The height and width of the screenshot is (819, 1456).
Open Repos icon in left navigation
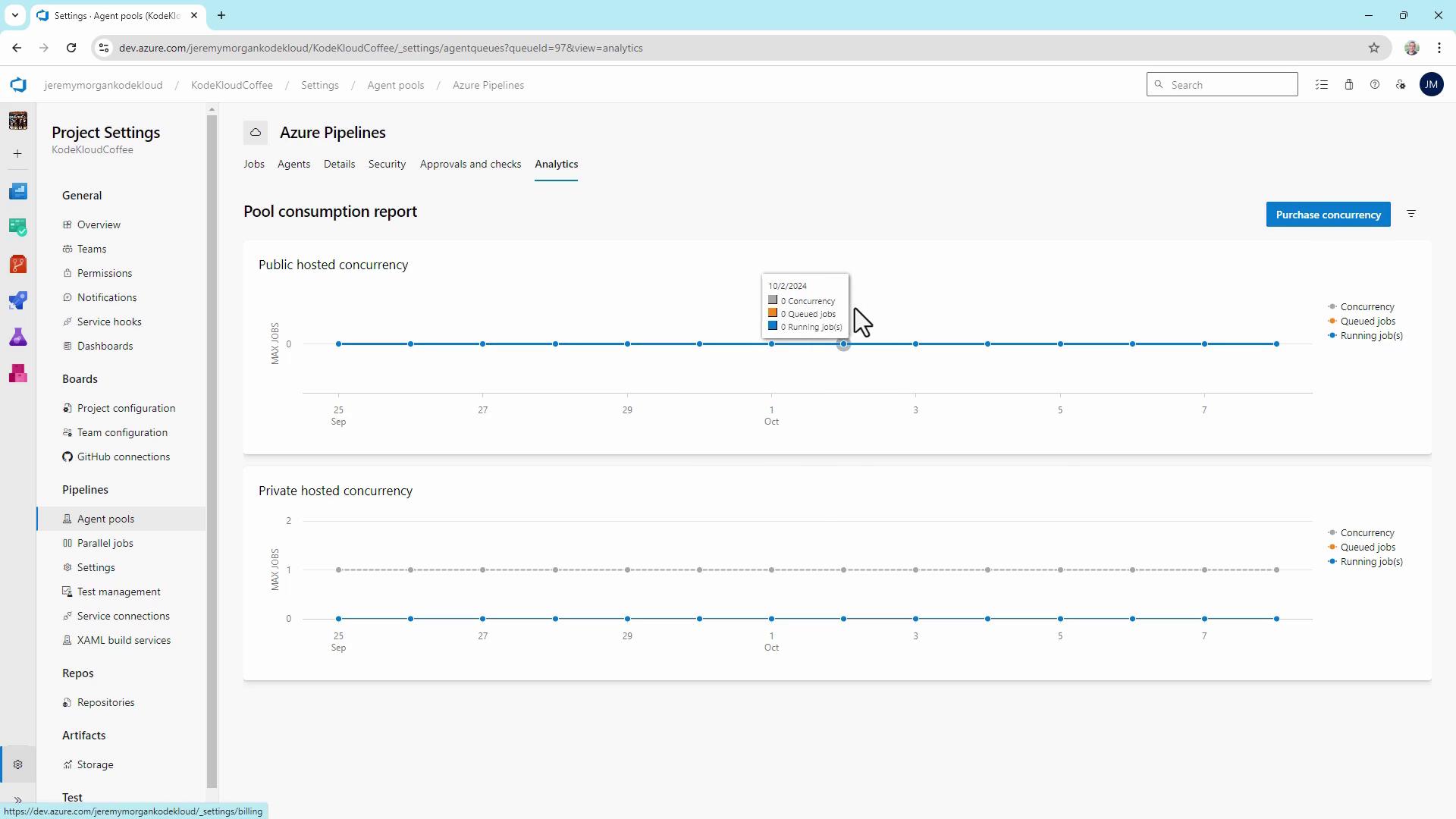(x=18, y=264)
